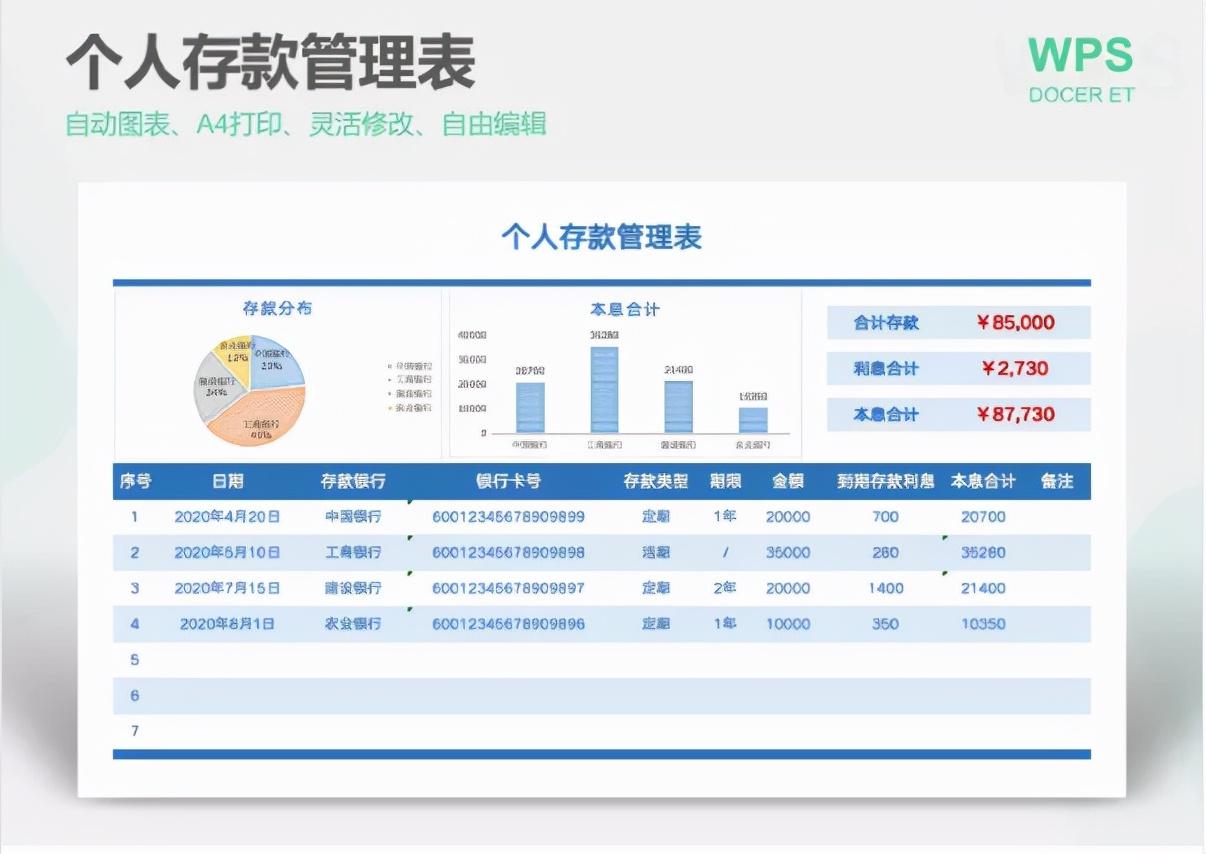Click the 中国银行 bar in bar chart
Image resolution: width=1206 pixels, height=854 pixels.
(530, 407)
